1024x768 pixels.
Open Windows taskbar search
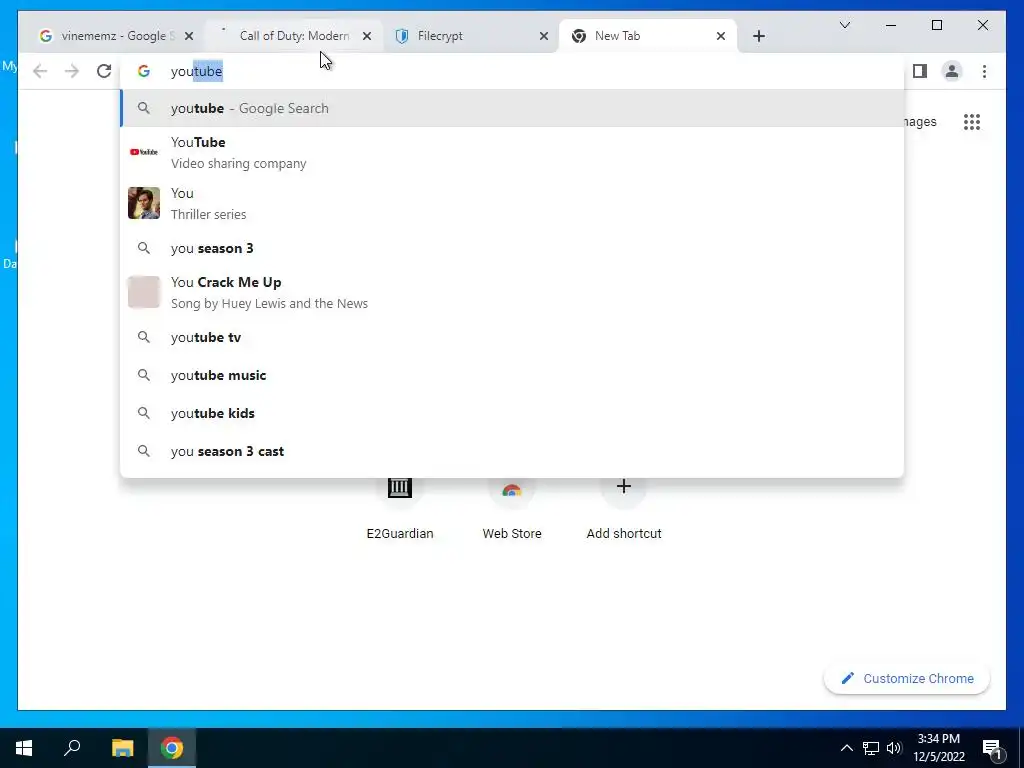72,748
